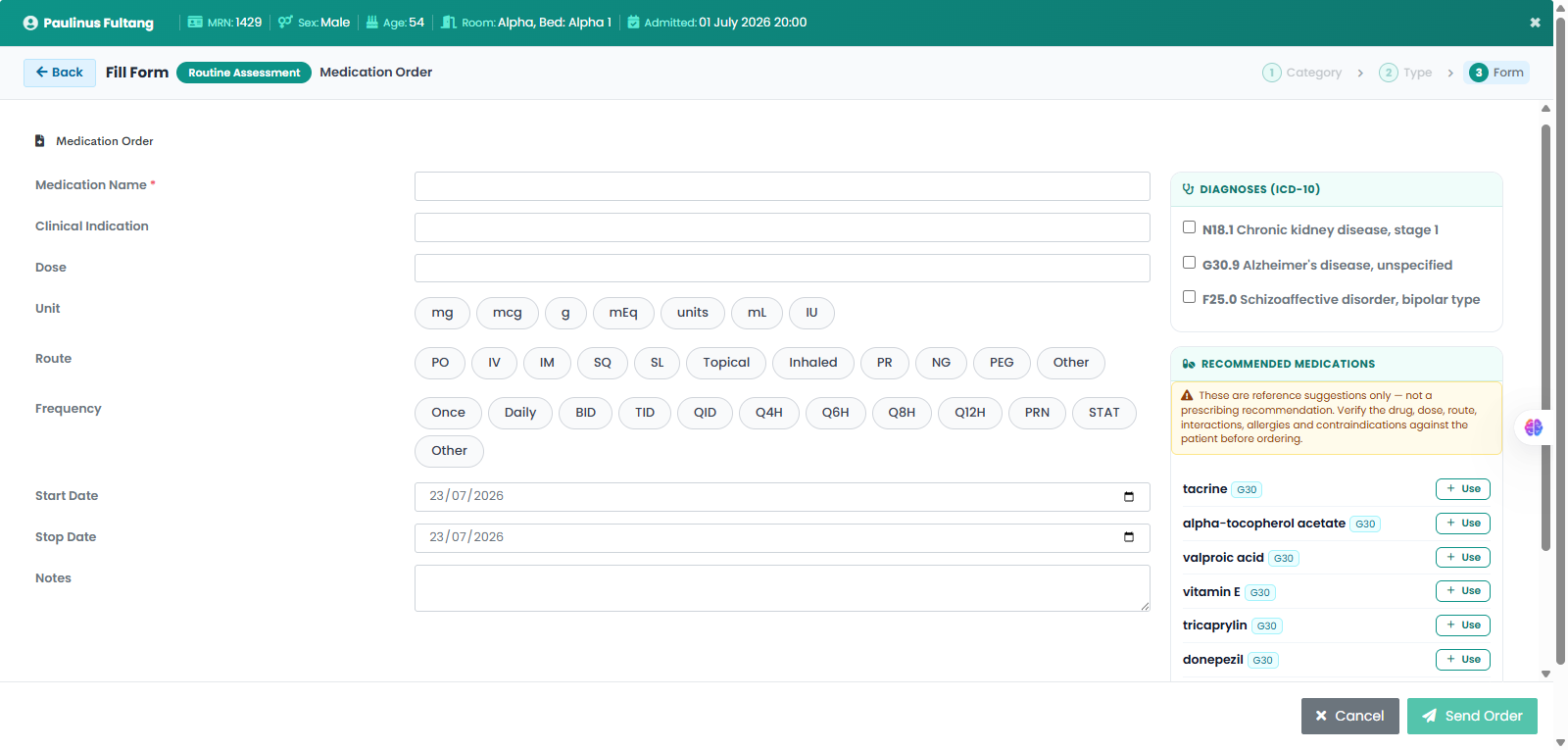This screenshot has height=750, width=1568.
Task: Set frequency to BID
Action: tap(586, 413)
